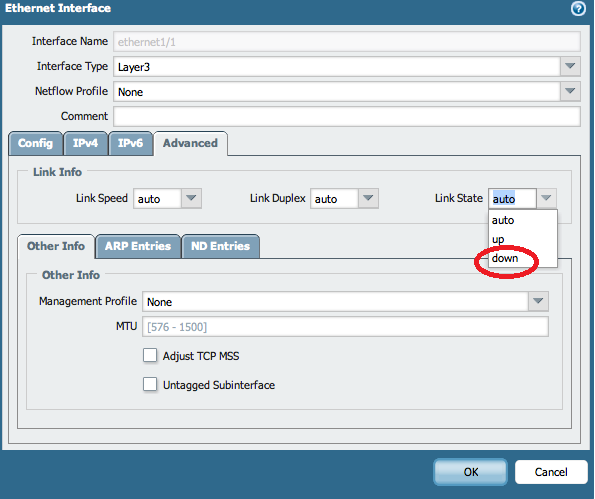Show the ND Entries tab
Screen dimensions: 595x499
click(x=220, y=246)
